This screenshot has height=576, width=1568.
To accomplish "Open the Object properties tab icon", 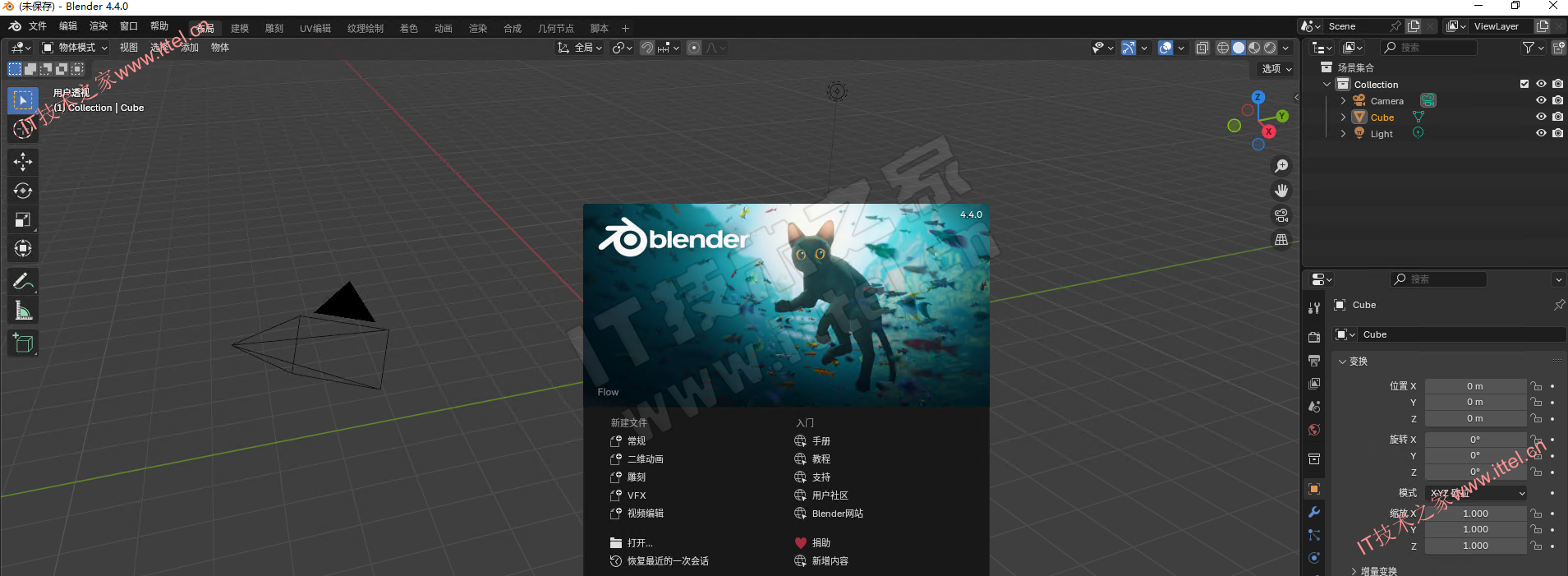I will [1314, 489].
